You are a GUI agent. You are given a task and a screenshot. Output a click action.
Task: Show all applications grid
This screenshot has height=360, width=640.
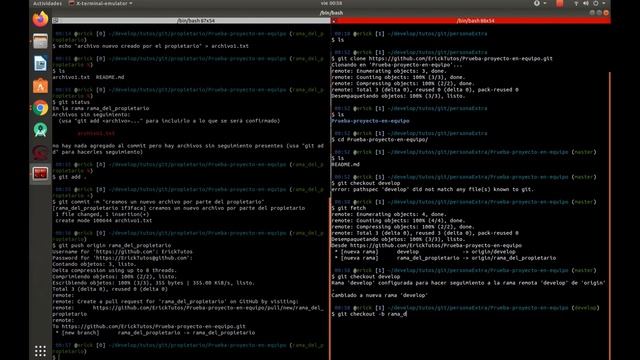(40, 351)
